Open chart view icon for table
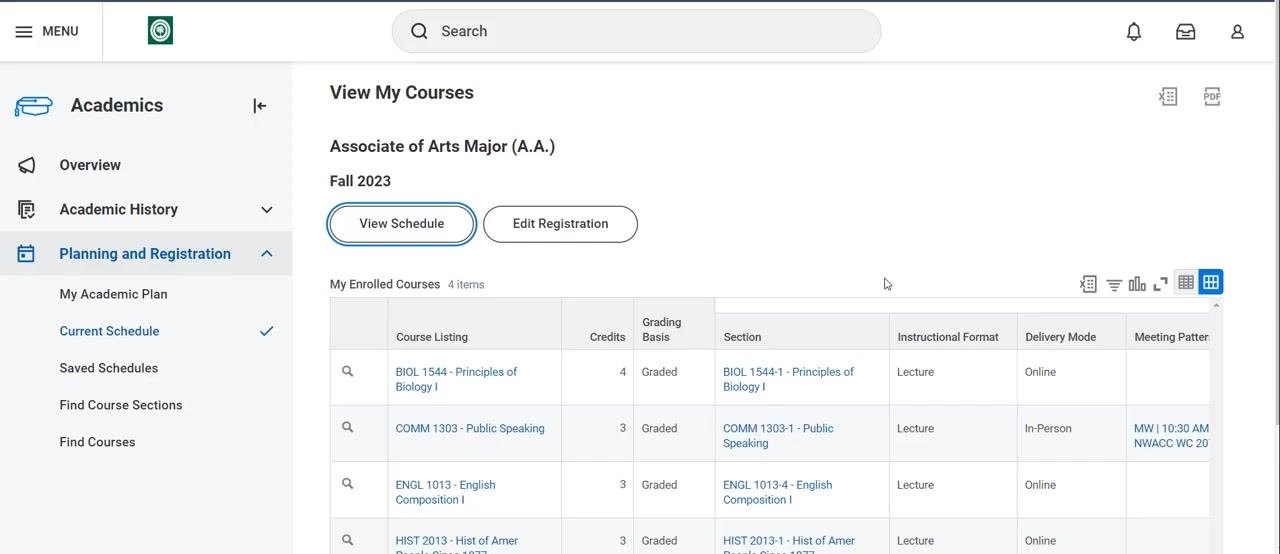The width and height of the screenshot is (1280, 554). click(1137, 284)
